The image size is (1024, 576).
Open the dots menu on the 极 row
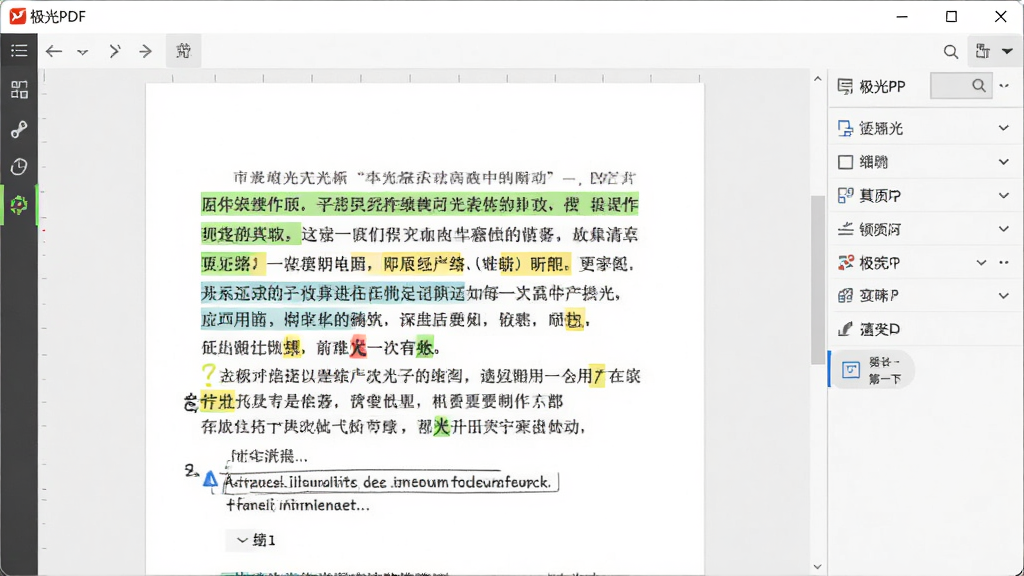tap(1004, 263)
